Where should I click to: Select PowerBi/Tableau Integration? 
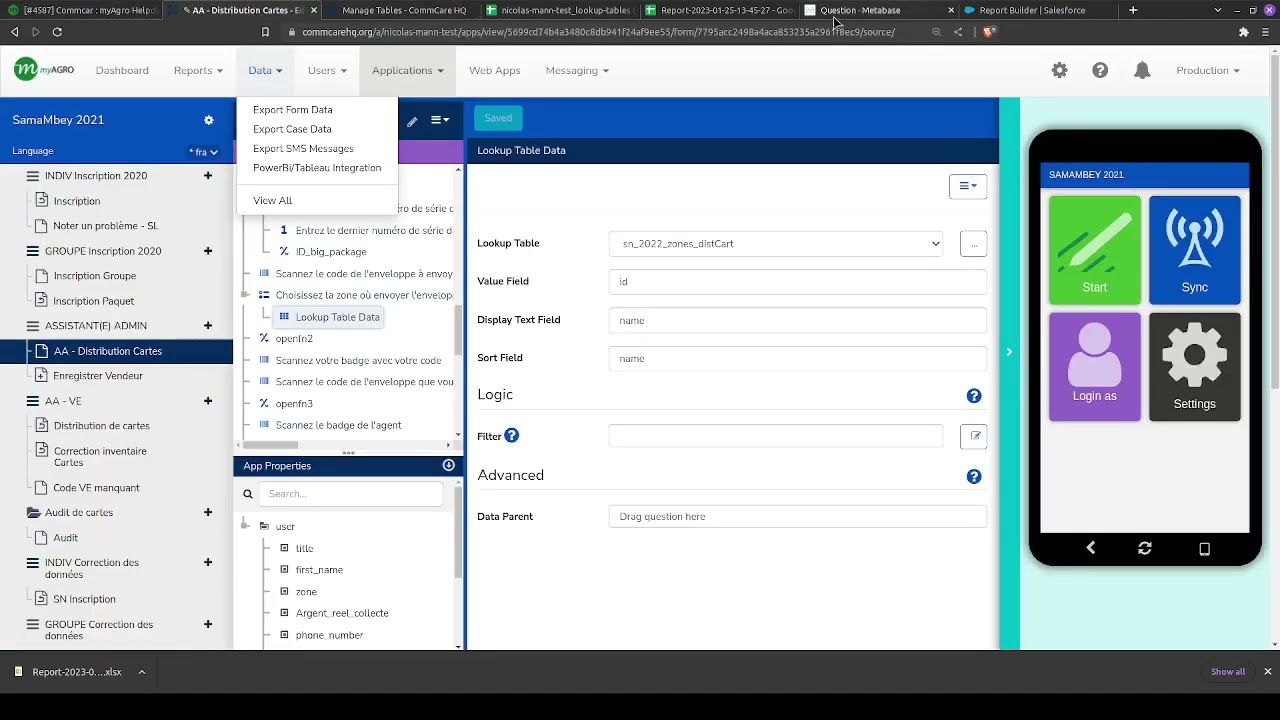pos(317,168)
